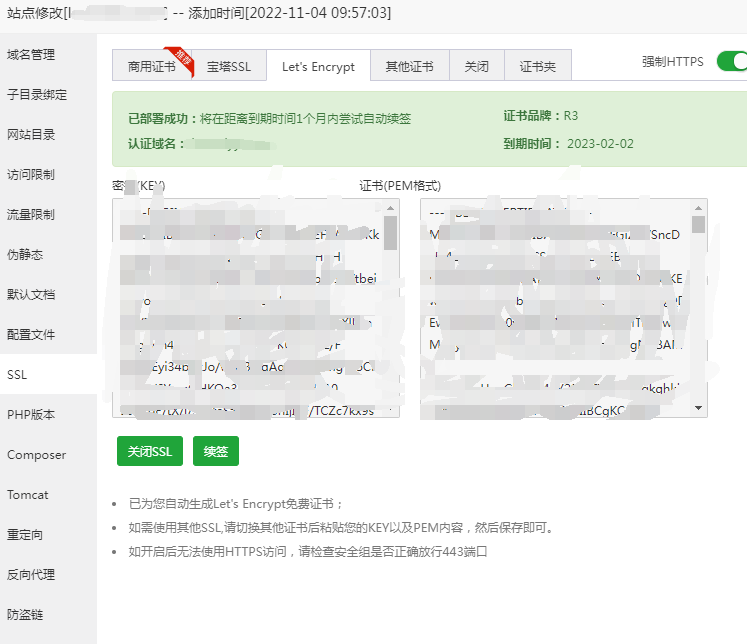This screenshot has width=747, height=644.
Task: Switch to 其他证书 tab
Action: [410, 66]
